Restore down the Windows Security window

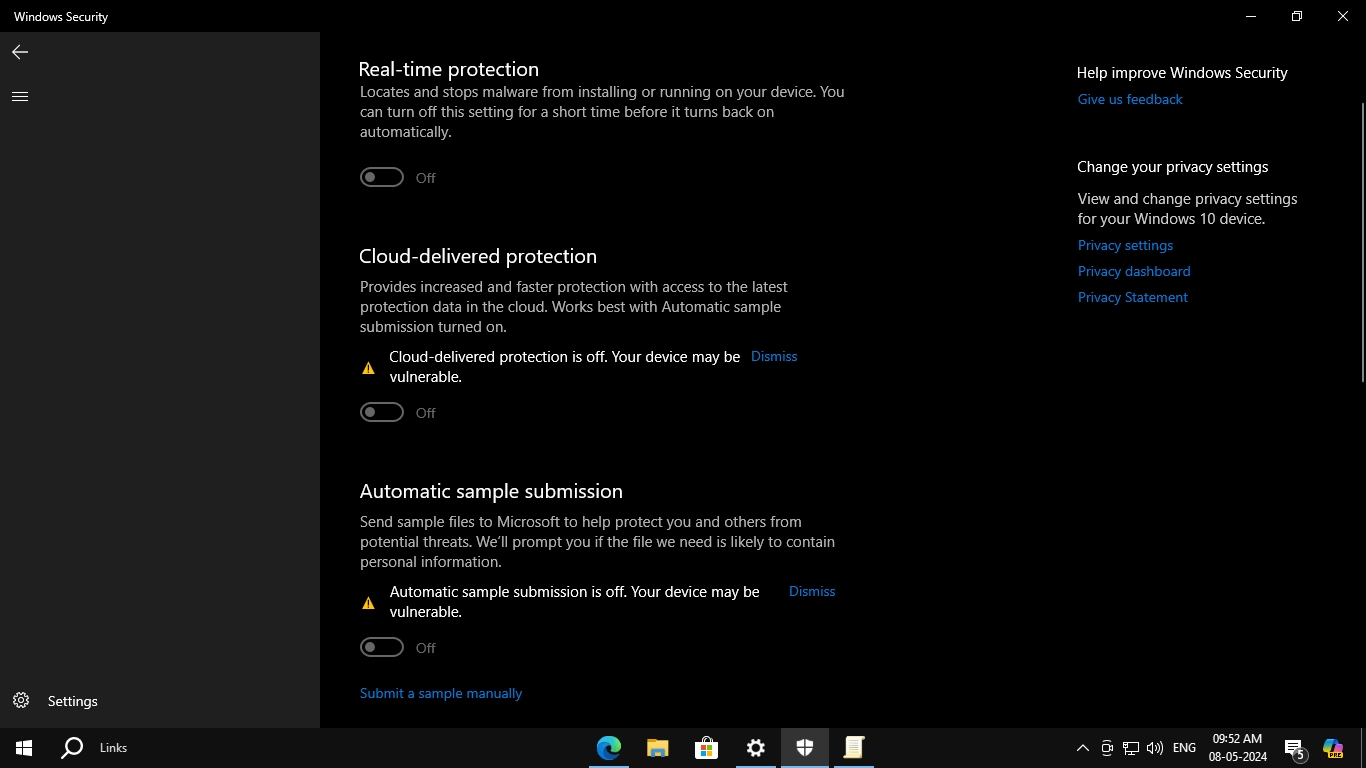point(1297,16)
